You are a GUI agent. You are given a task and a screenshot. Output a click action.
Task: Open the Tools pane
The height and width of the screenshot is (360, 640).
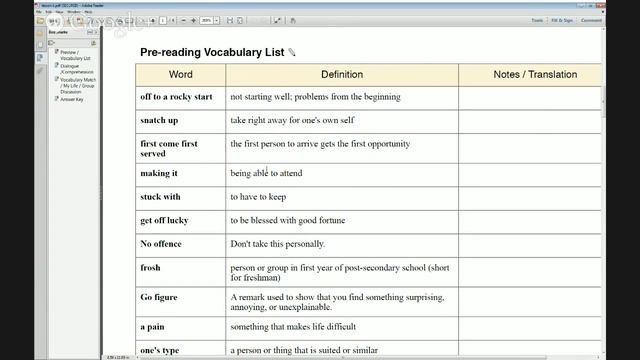pos(537,20)
